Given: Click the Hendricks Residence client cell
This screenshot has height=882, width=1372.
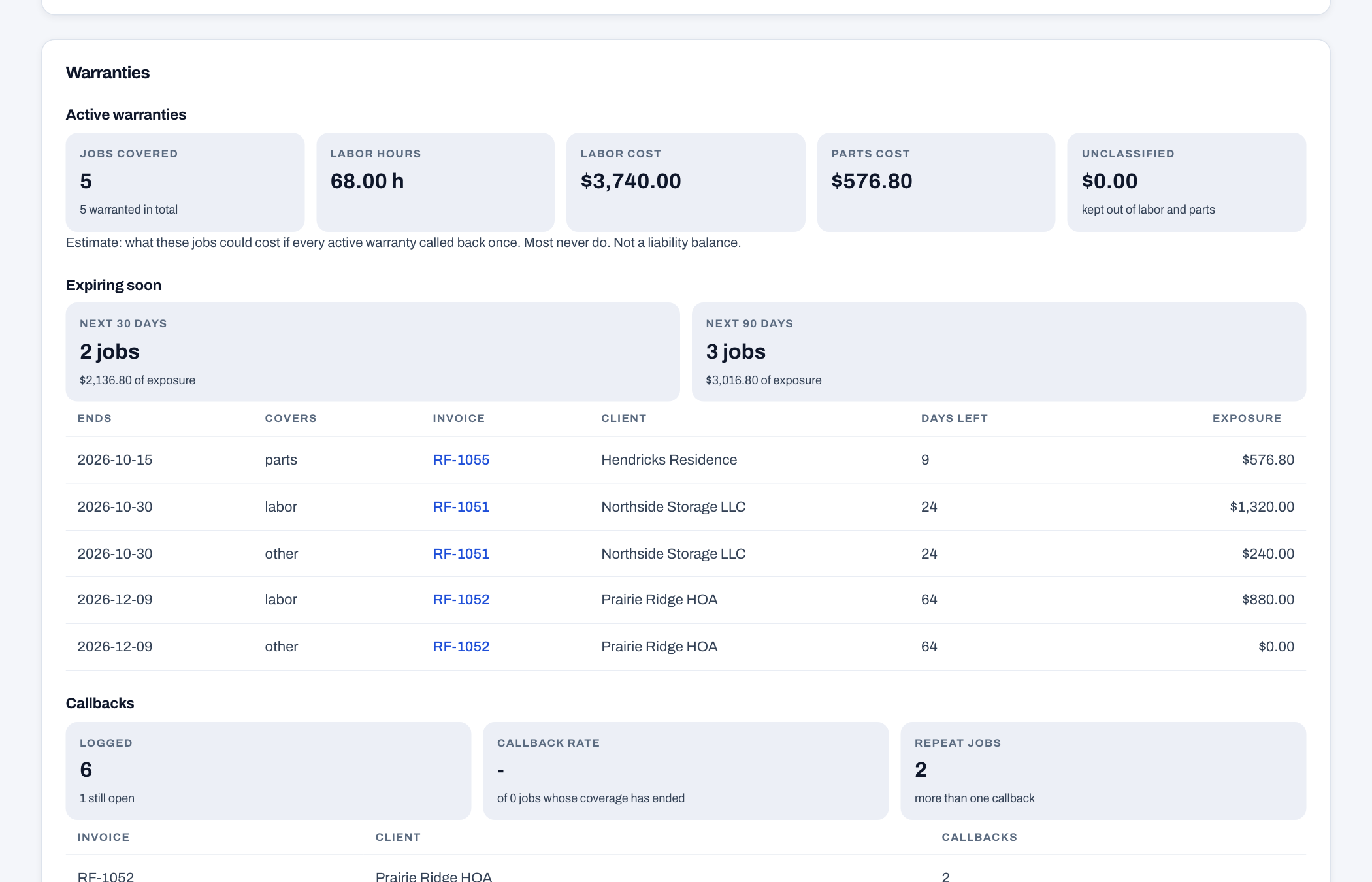Looking at the screenshot, I should 669,460.
